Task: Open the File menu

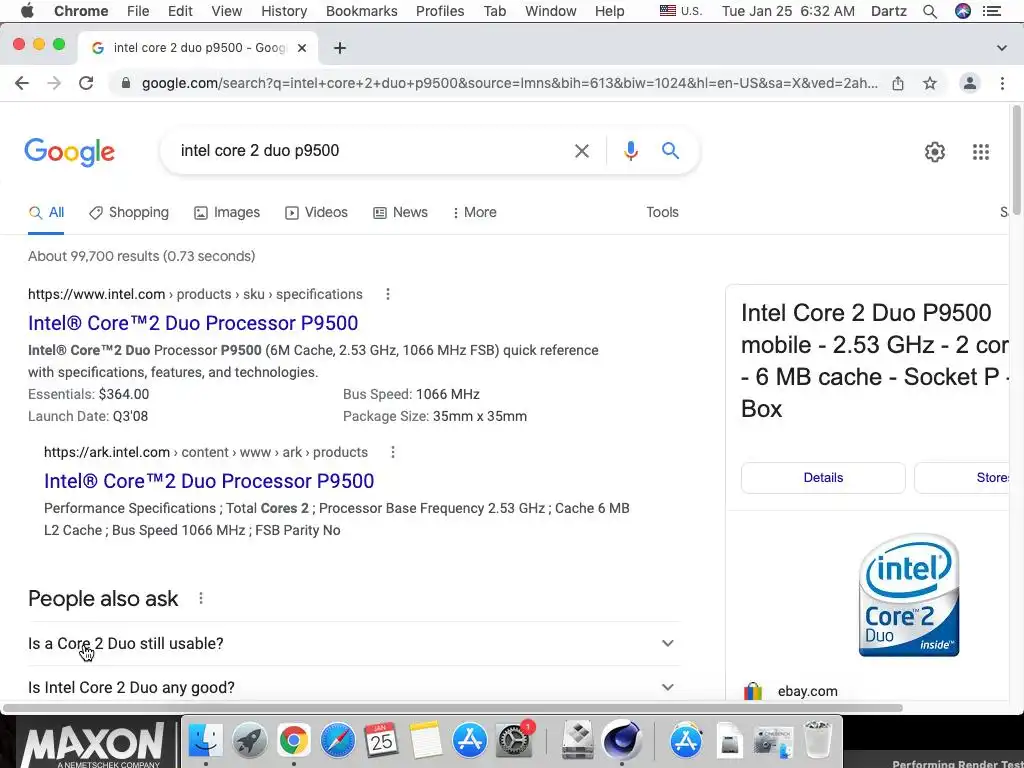Action: (x=138, y=11)
